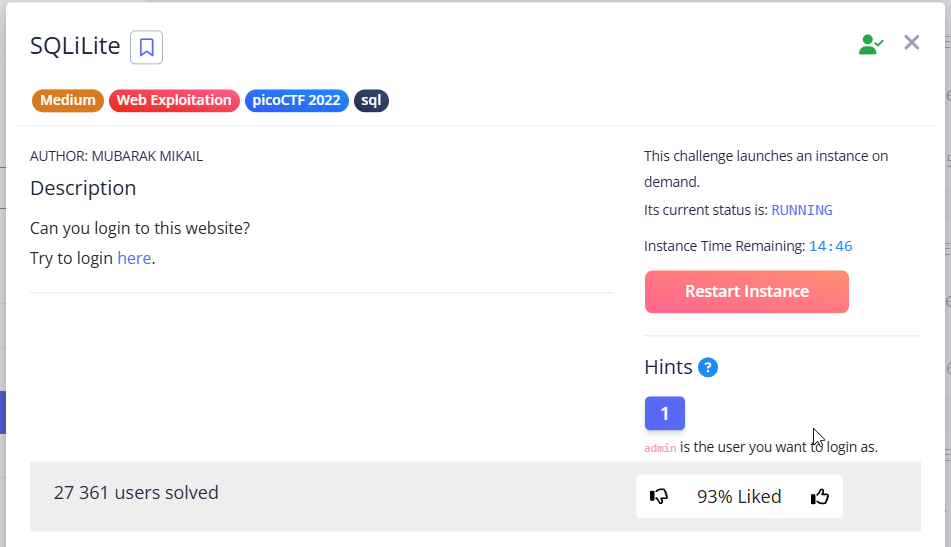Bookmark the SQLiLite challenge
The image size is (951, 547).
(146, 47)
